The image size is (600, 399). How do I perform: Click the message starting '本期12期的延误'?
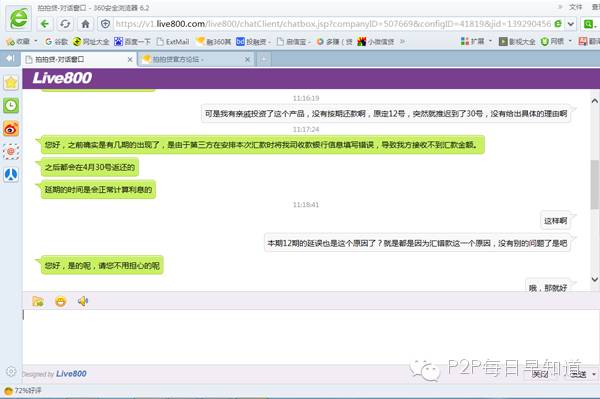click(x=417, y=243)
